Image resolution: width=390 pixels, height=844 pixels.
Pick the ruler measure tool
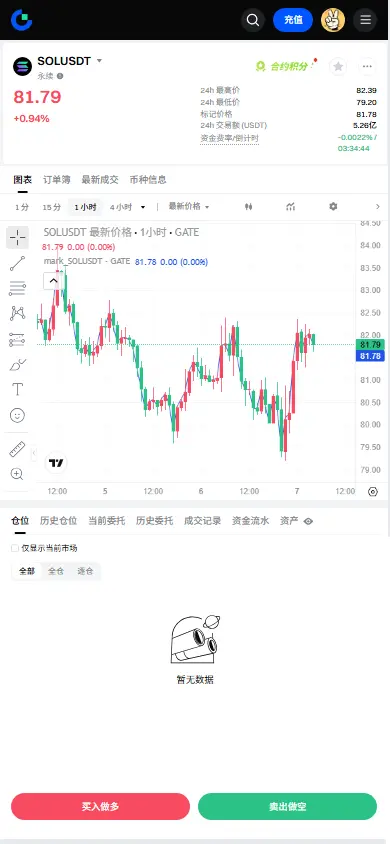point(17,449)
